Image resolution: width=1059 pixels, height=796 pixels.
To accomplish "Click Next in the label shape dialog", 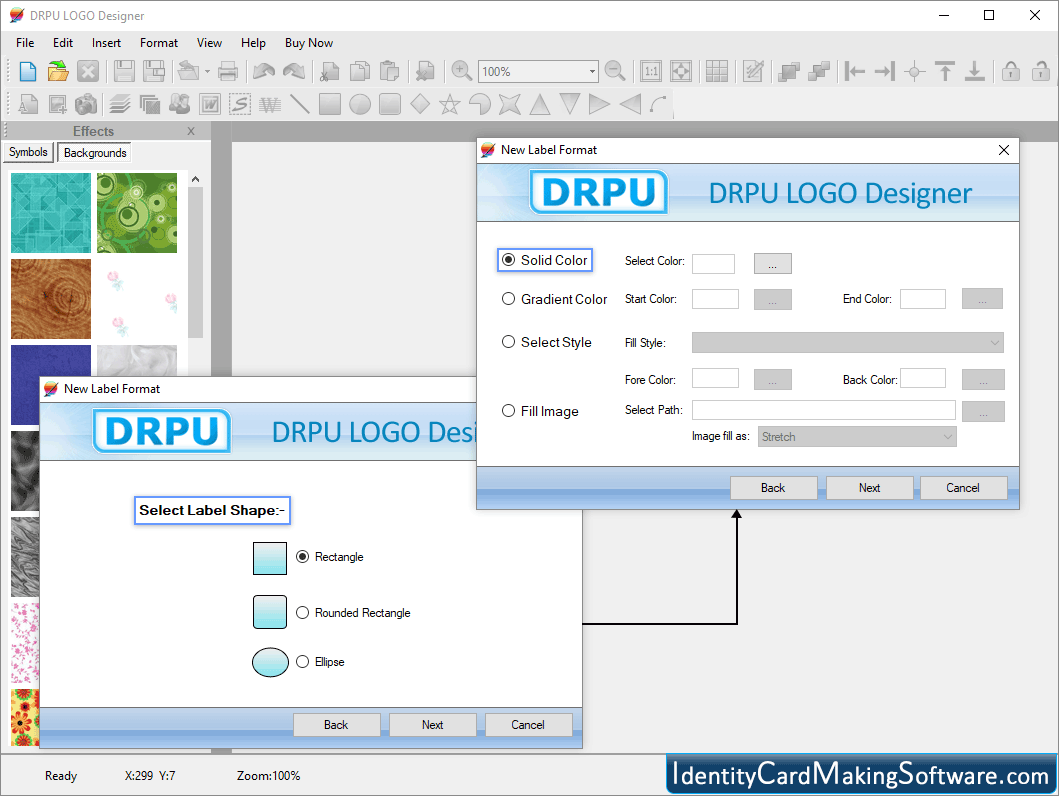I will [432, 724].
